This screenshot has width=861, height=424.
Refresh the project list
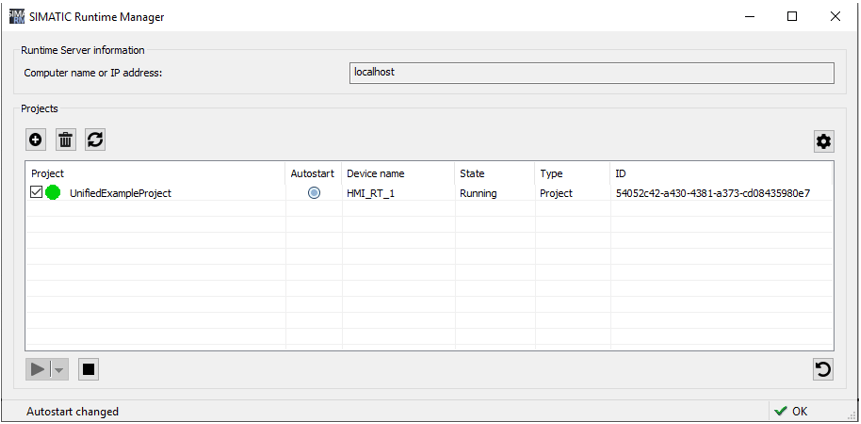click(95, 140)
